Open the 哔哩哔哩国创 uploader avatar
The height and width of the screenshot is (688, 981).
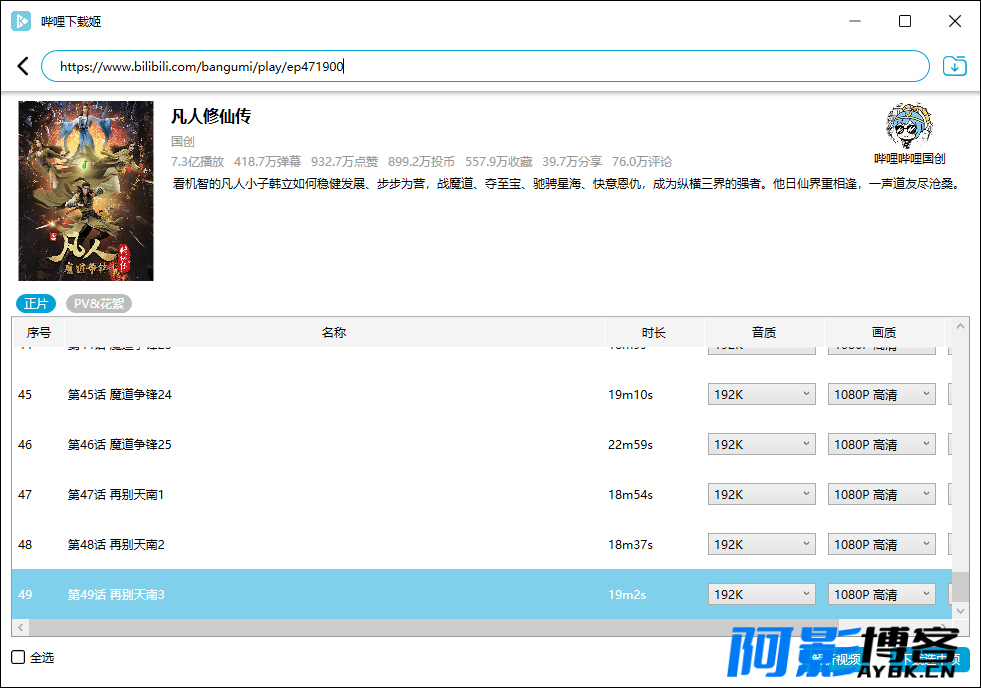coord(909,126)
